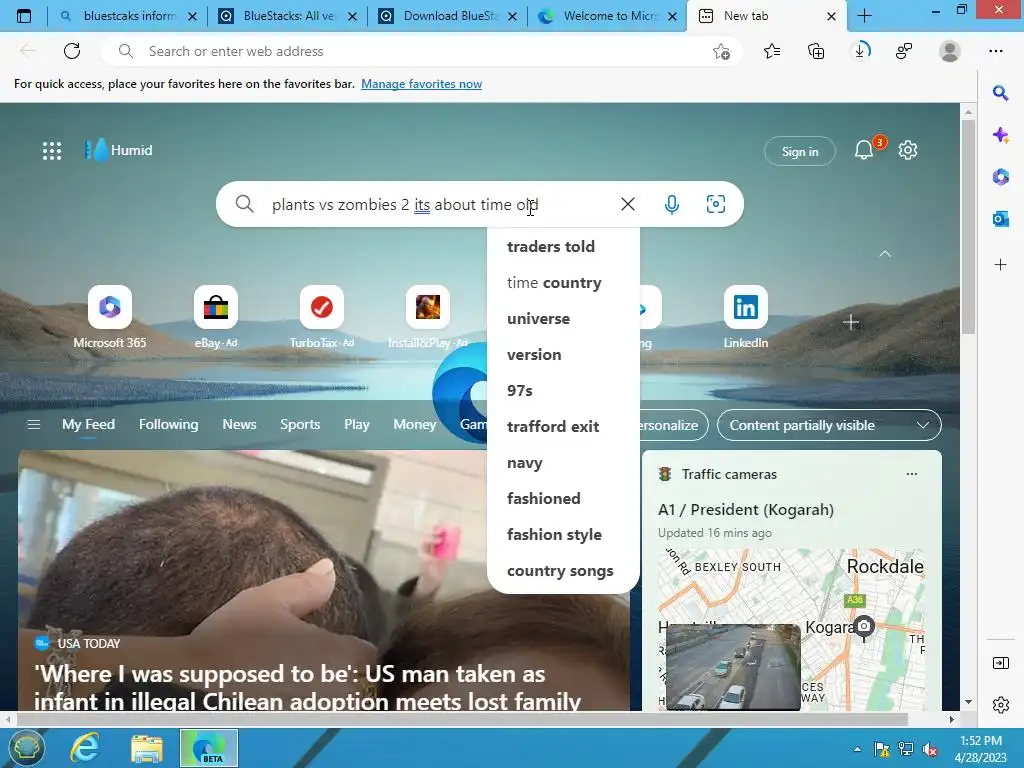Select the Money feed tab

pyautogui.click(x=414, y=424)
